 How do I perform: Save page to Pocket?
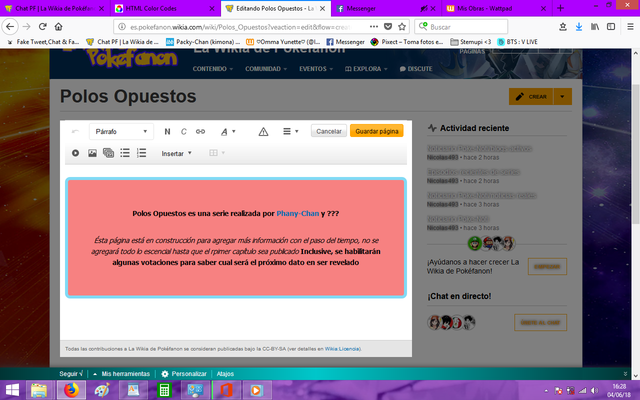click(x=388, y=27)
